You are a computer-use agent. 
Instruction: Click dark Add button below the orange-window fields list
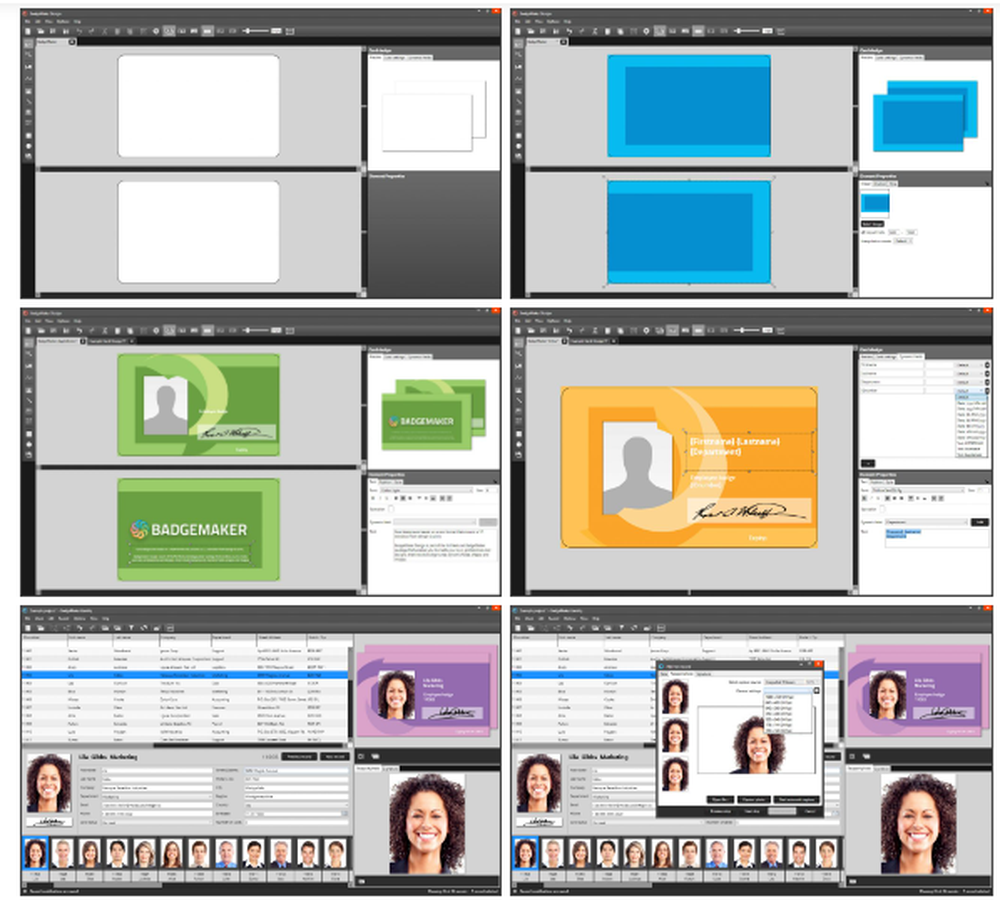click(x=868, y=463)
